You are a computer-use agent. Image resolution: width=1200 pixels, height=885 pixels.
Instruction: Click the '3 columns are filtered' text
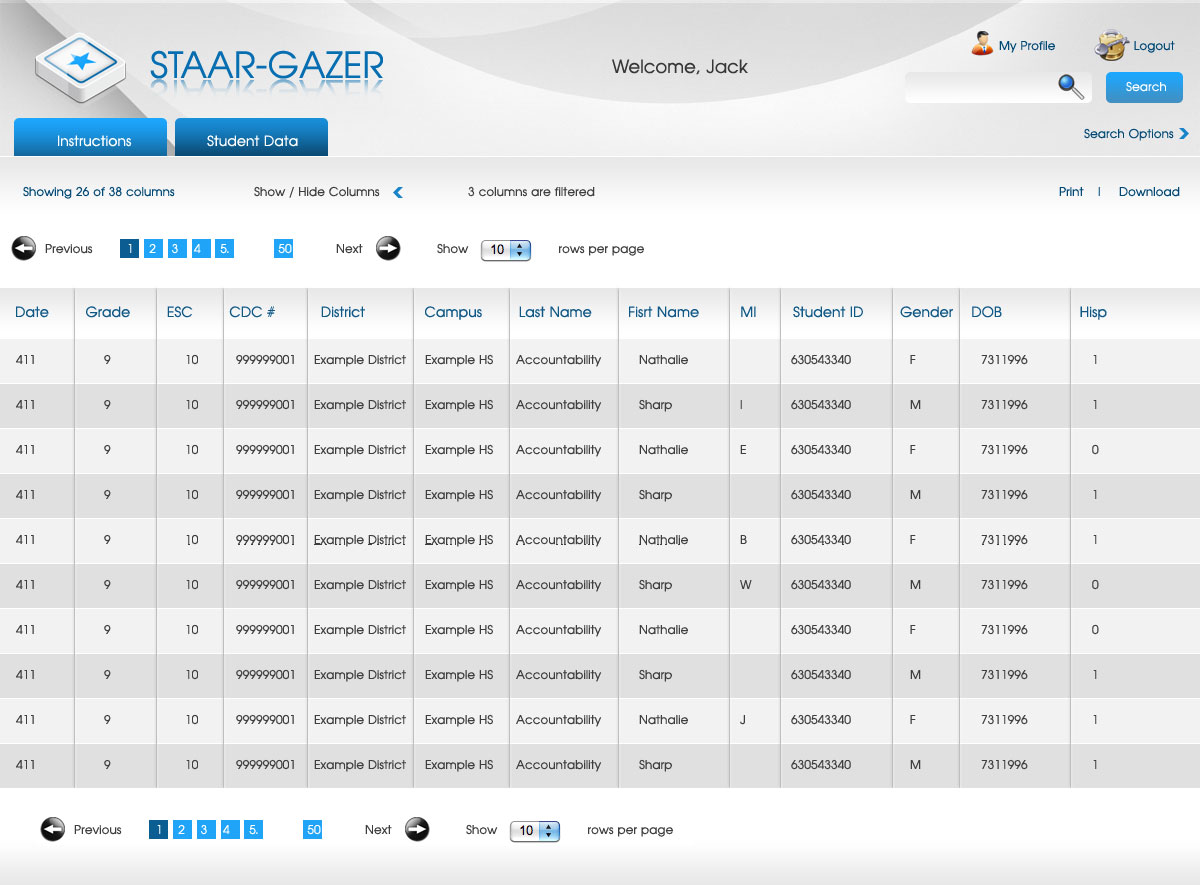[531, 192]
